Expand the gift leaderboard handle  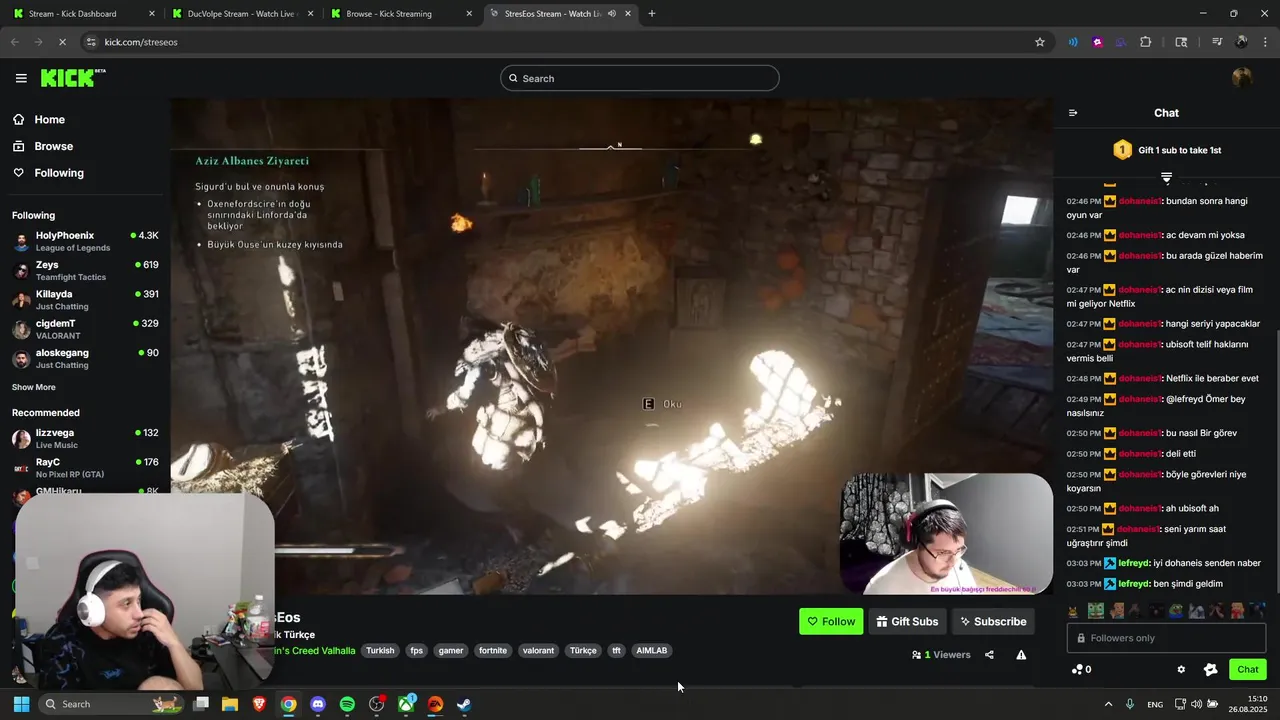(1166, 178)
